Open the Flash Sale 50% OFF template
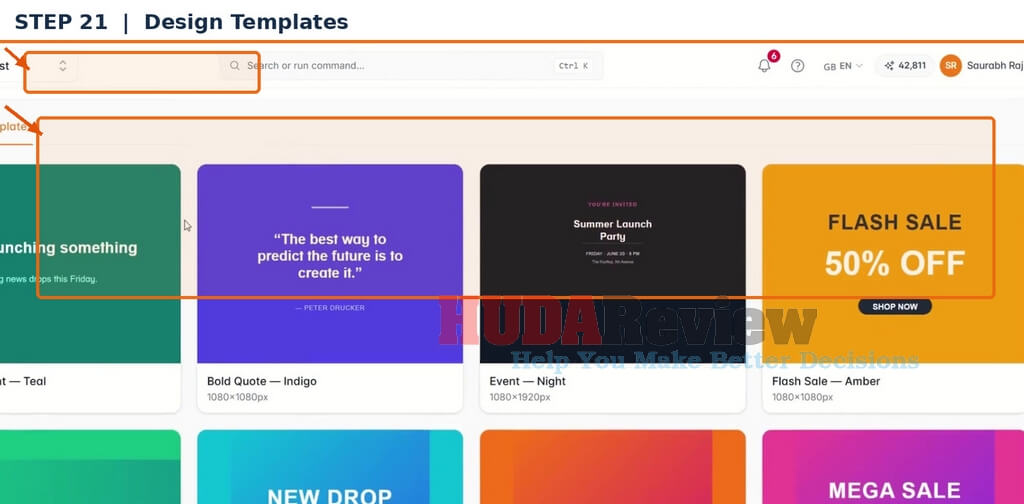 tap(893, 264)
